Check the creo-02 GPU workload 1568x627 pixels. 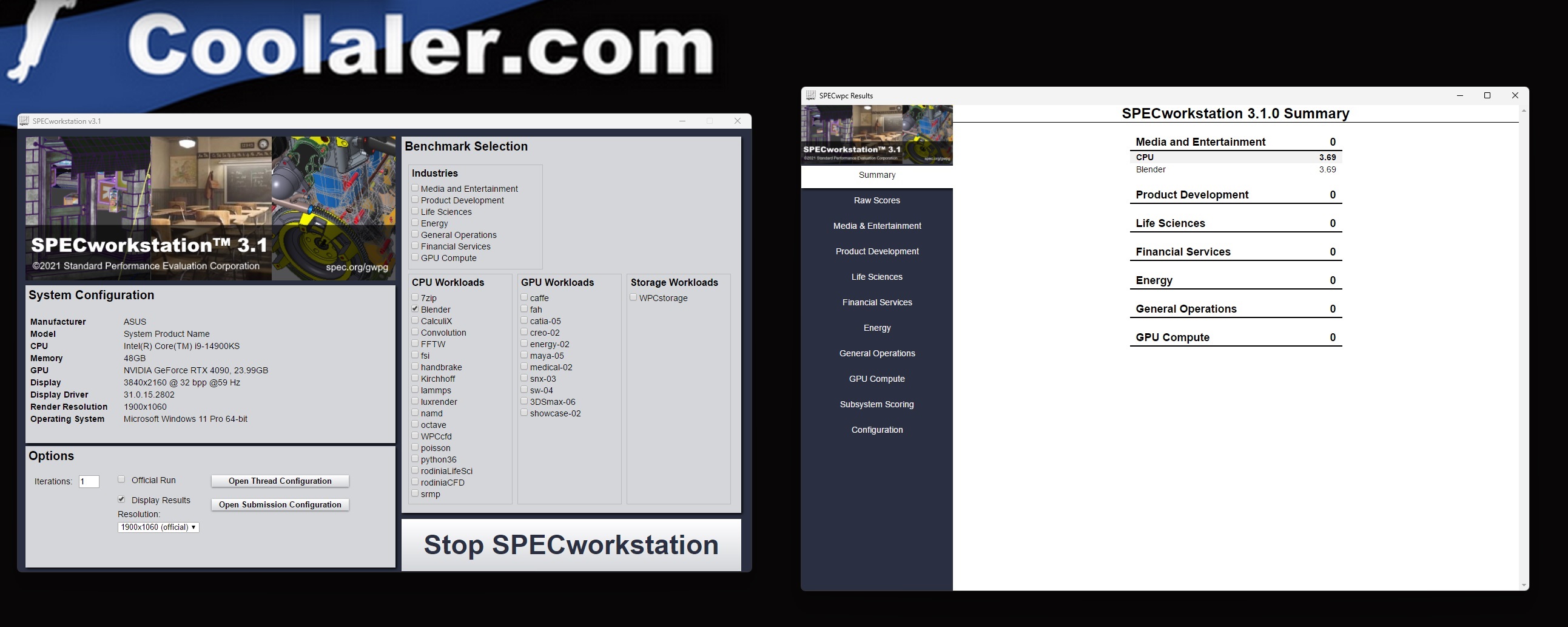524,332
